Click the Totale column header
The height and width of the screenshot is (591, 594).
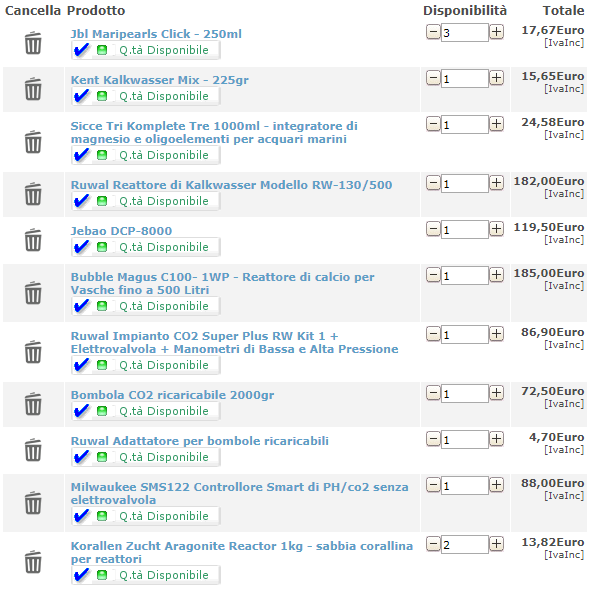click(563, 11)
